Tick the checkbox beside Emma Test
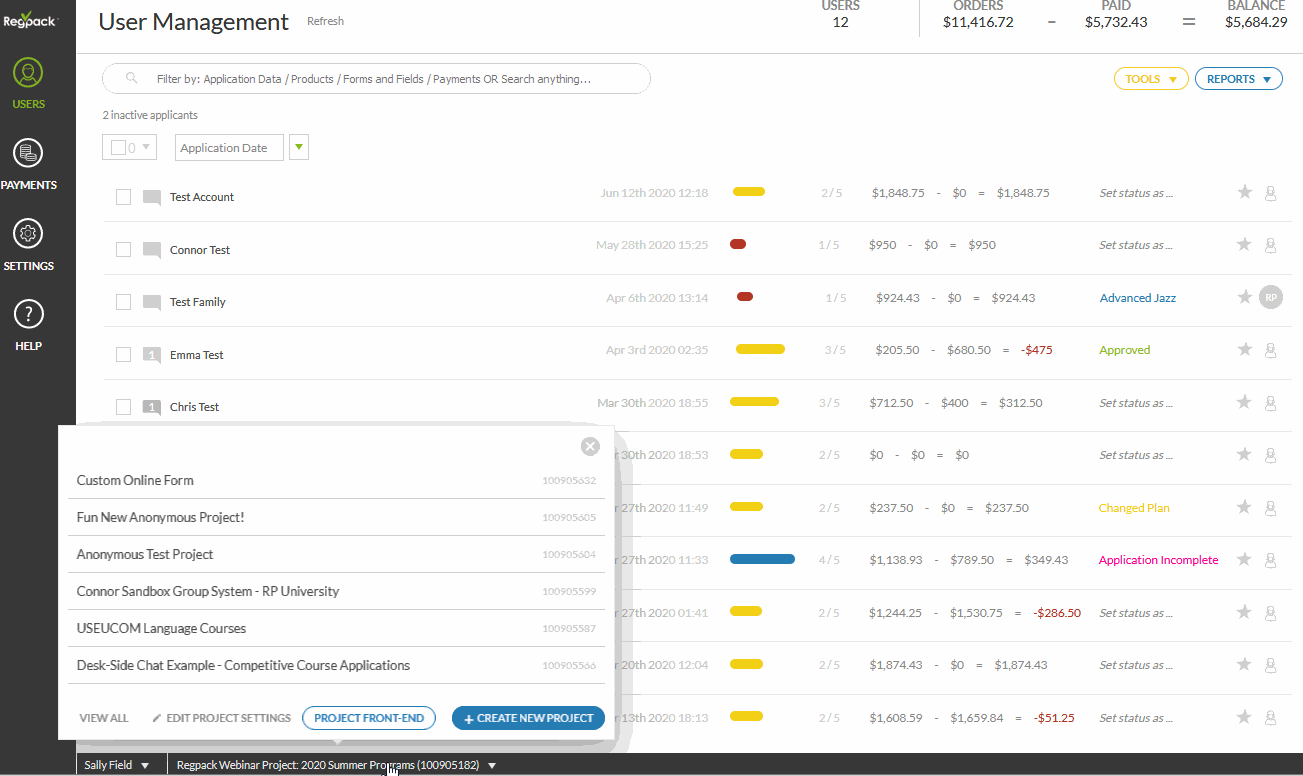Viewport: 1303px width, 776px height. tap(124, 354)
